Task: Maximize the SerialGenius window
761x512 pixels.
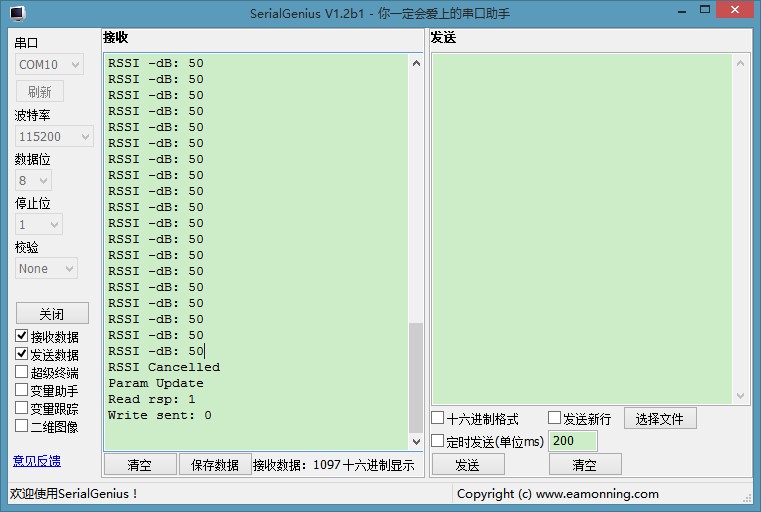Action: click(705, 10)
